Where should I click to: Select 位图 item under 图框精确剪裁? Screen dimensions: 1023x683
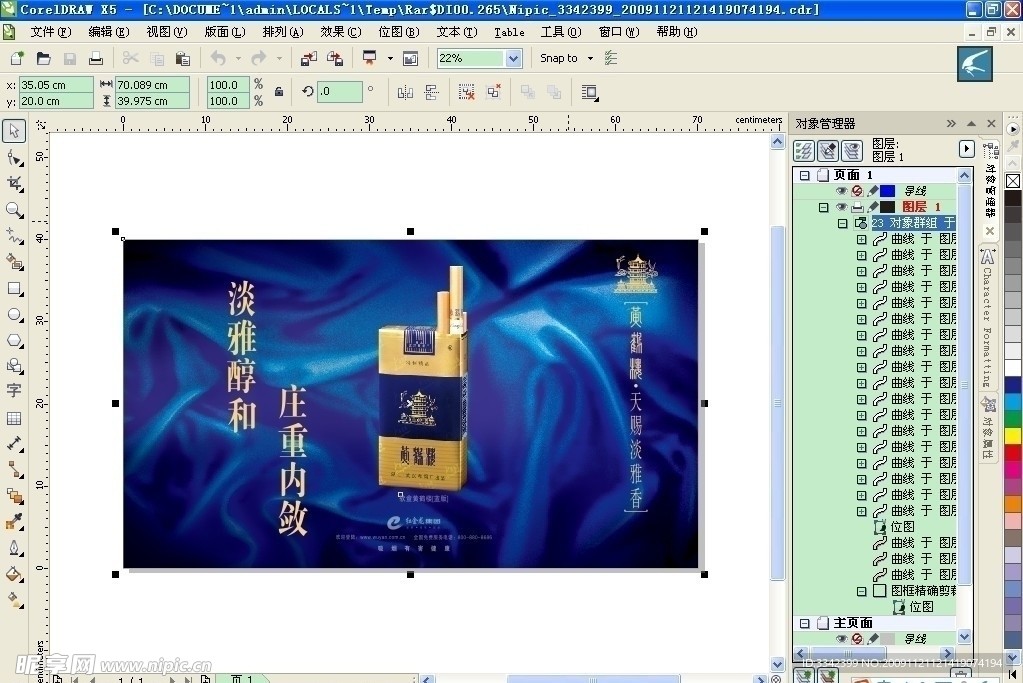click(921, 607)
